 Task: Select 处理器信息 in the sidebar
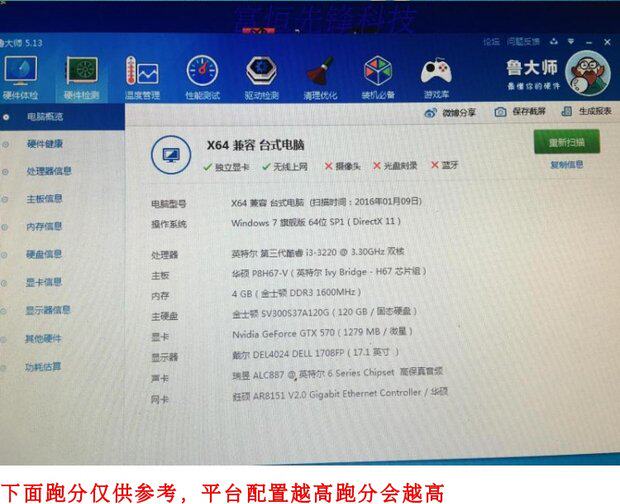click(49, 171)
